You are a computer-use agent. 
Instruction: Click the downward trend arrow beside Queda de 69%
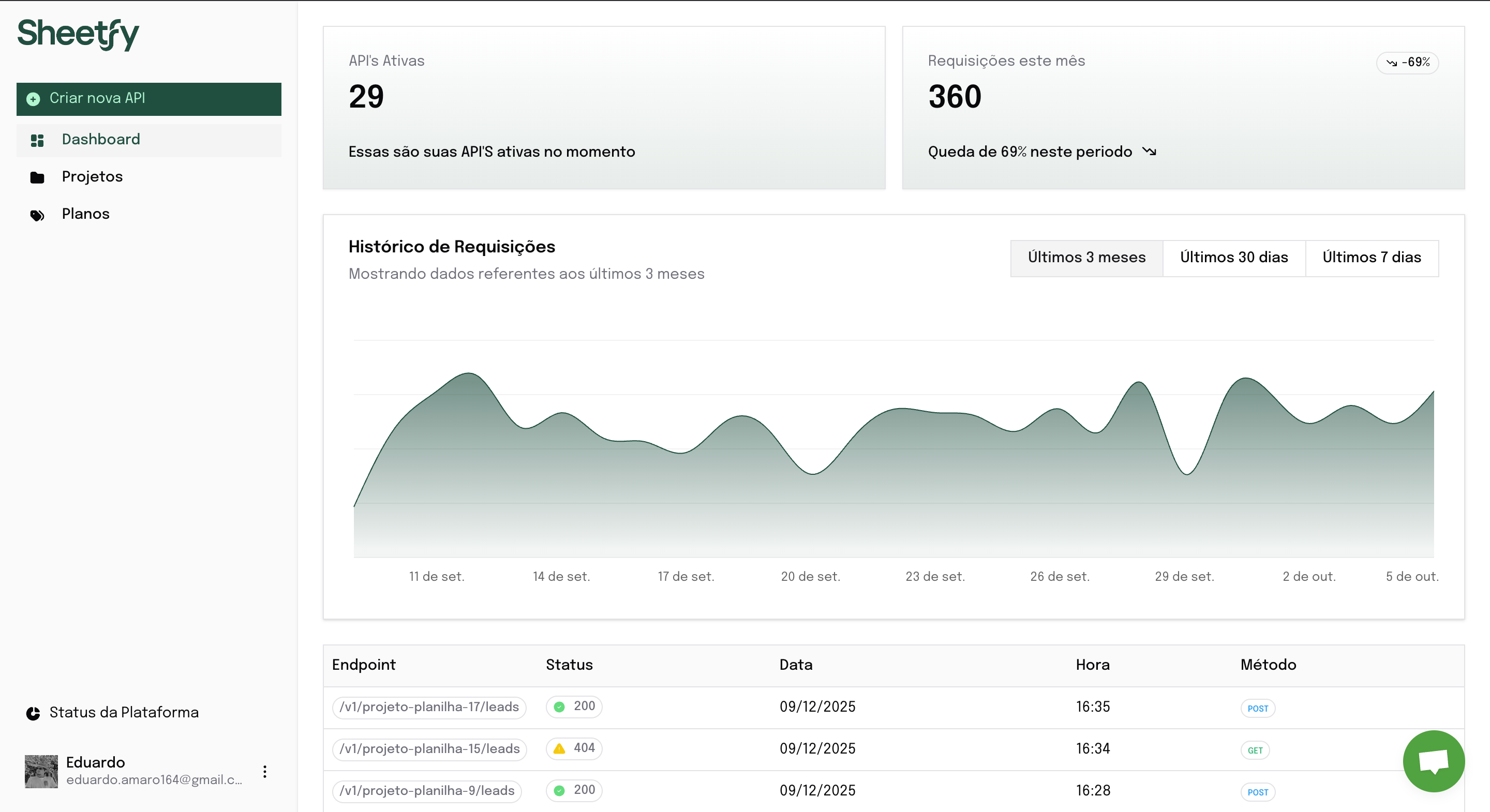click(1149, 152)
